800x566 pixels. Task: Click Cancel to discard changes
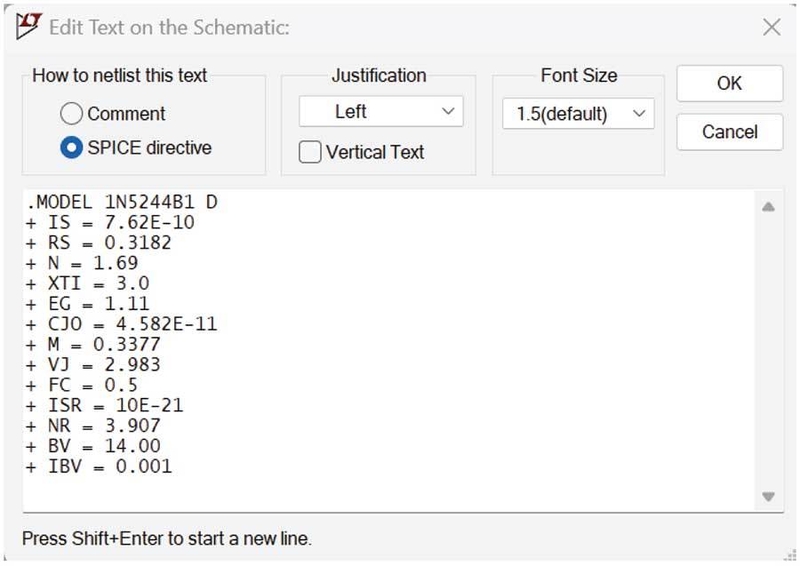(x=729, y=132)
